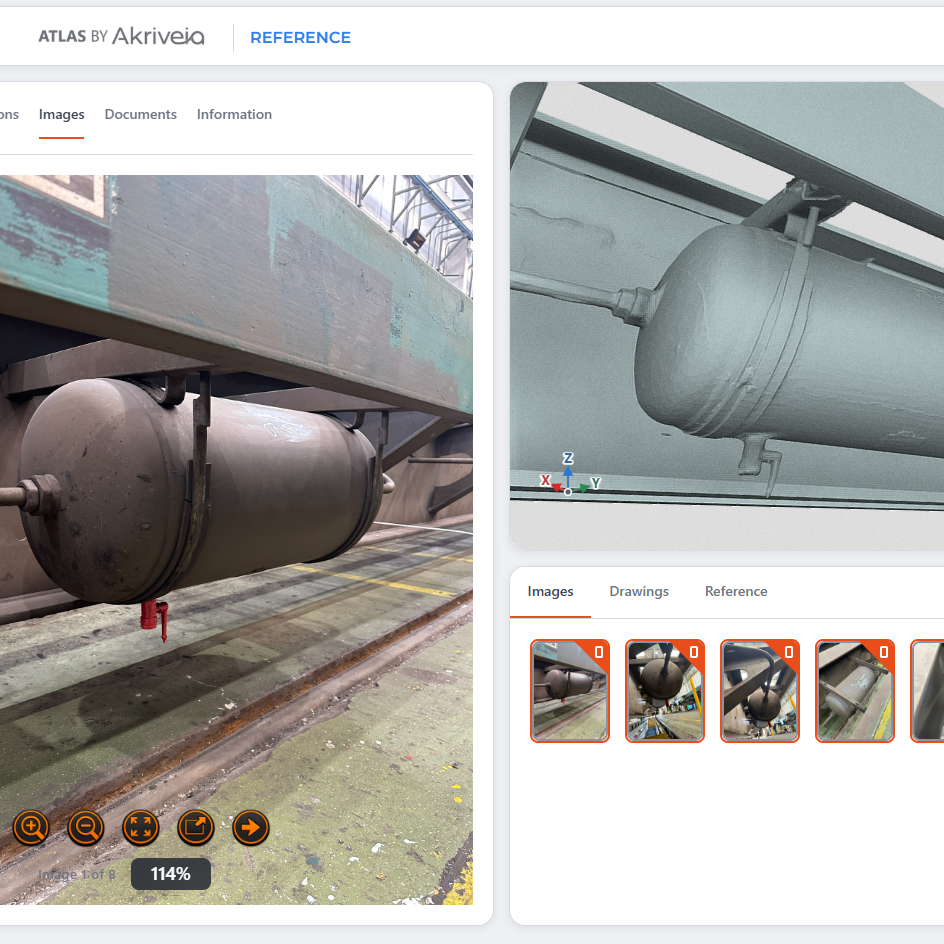Switch to the Drawings tab
The height and width of the screenshot is (944, 944).
click(x=639, y=591)
